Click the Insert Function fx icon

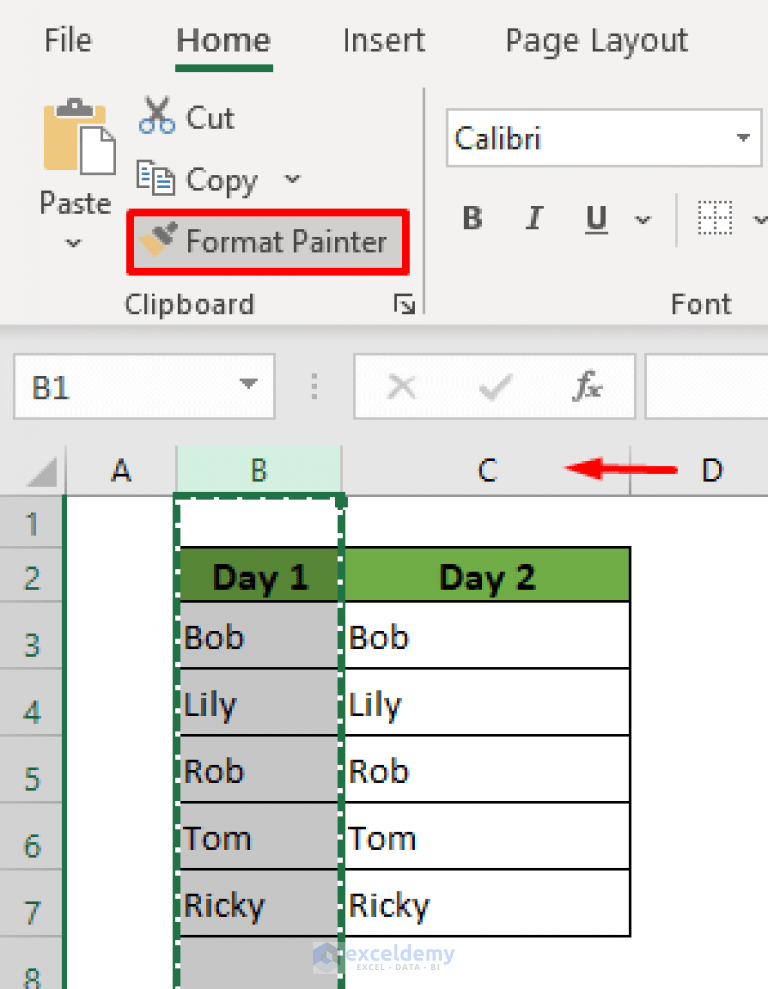coord(586,386)
